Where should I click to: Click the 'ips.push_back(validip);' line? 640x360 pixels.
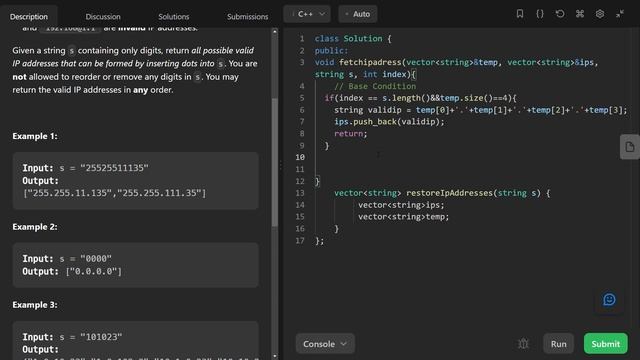(x=389, y=122)
